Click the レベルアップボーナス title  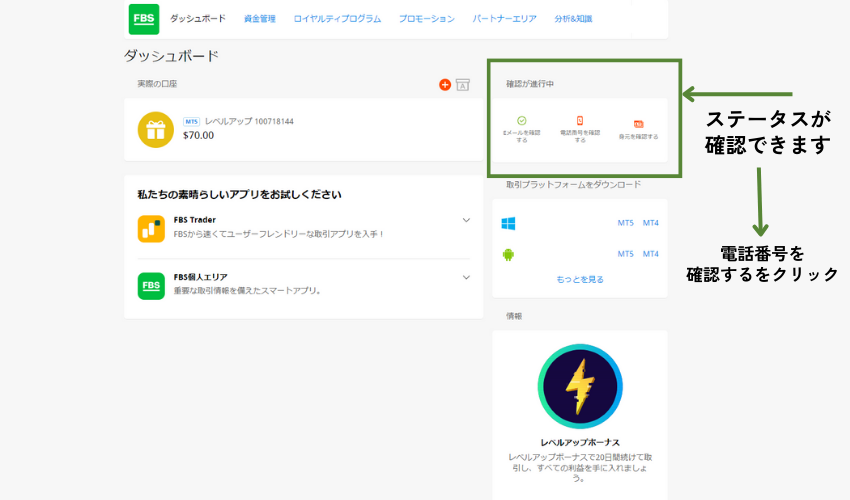point(580,443)
